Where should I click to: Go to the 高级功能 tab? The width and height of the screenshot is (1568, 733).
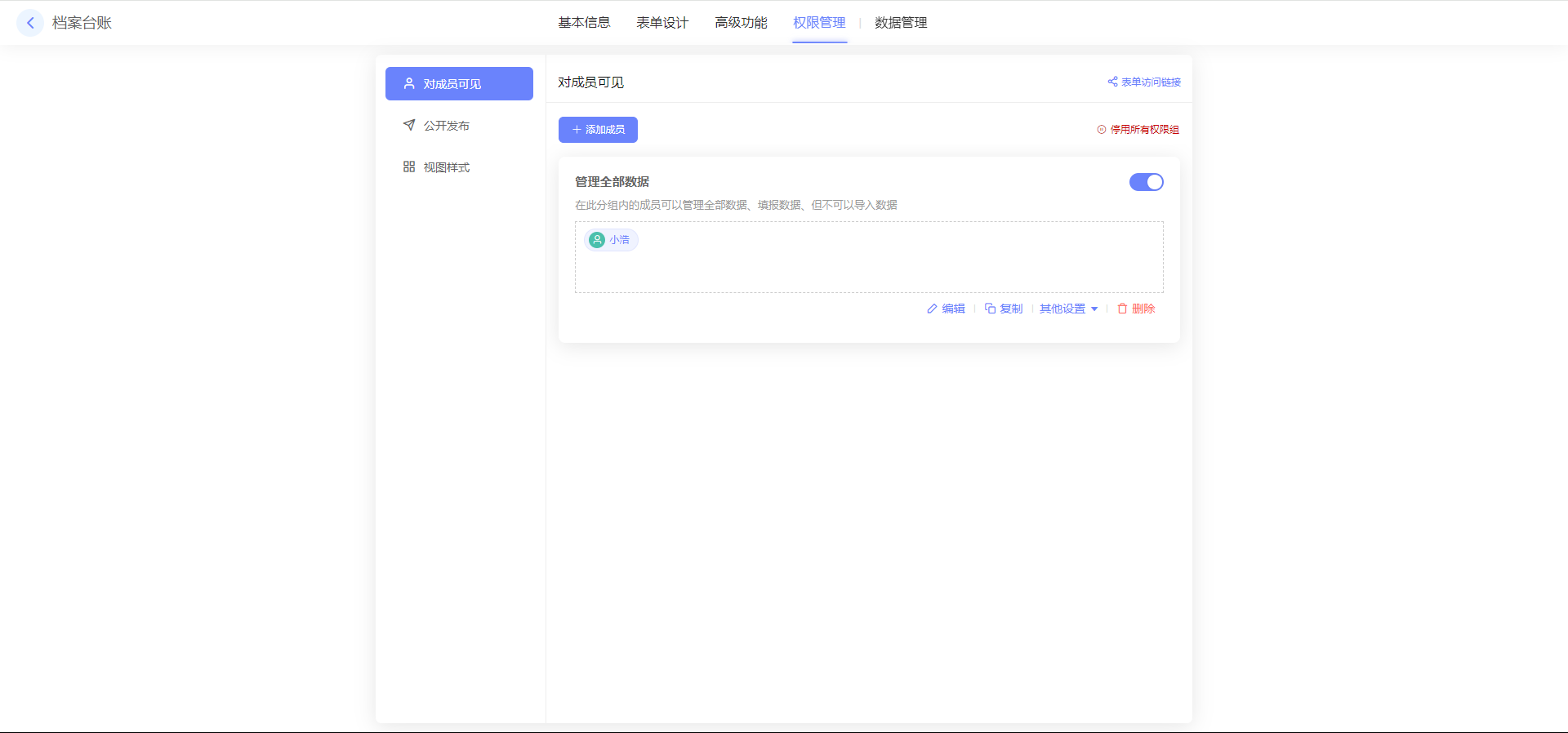click(x=741, y=23)
